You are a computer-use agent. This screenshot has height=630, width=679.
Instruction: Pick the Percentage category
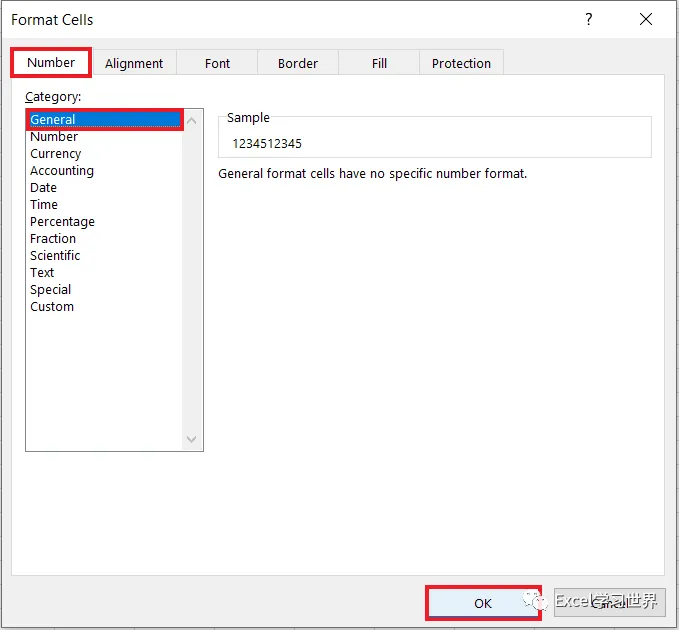[105, 221]
